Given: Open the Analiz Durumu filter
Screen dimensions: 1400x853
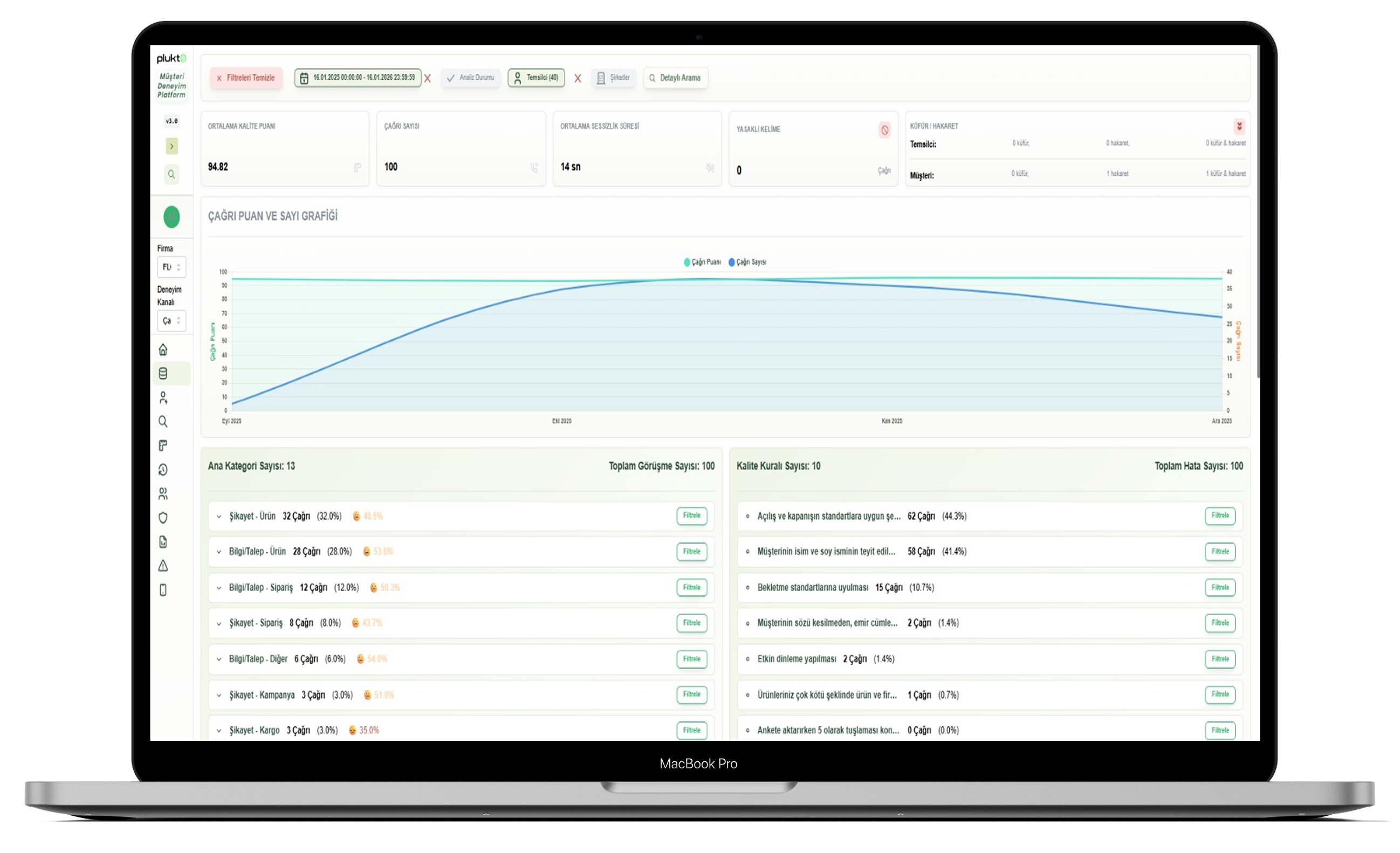Looking at the screenshot, I should (x=470, y=78).
